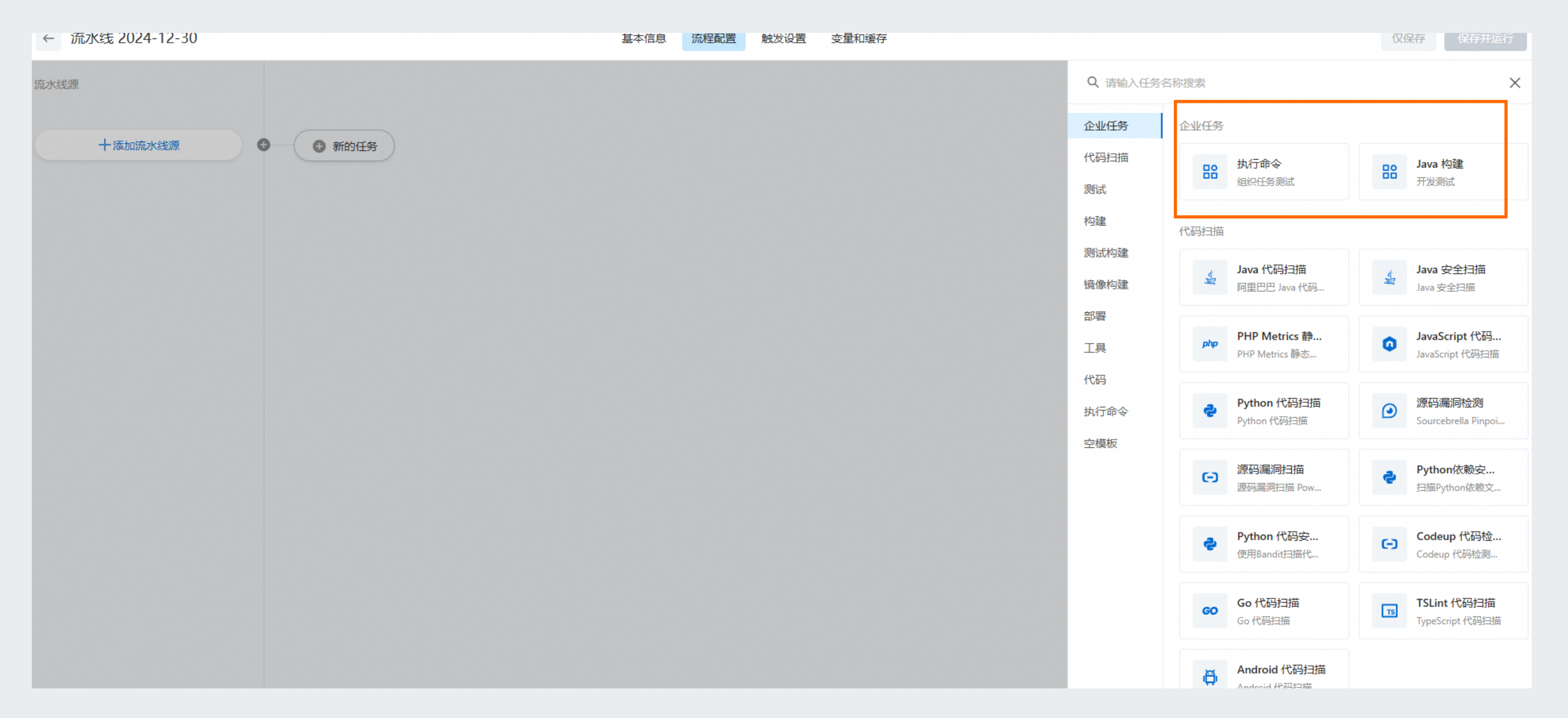
Task: Click the JavaScript 代码... card title
Action: pyautogui.click(x=1458, y=336)
